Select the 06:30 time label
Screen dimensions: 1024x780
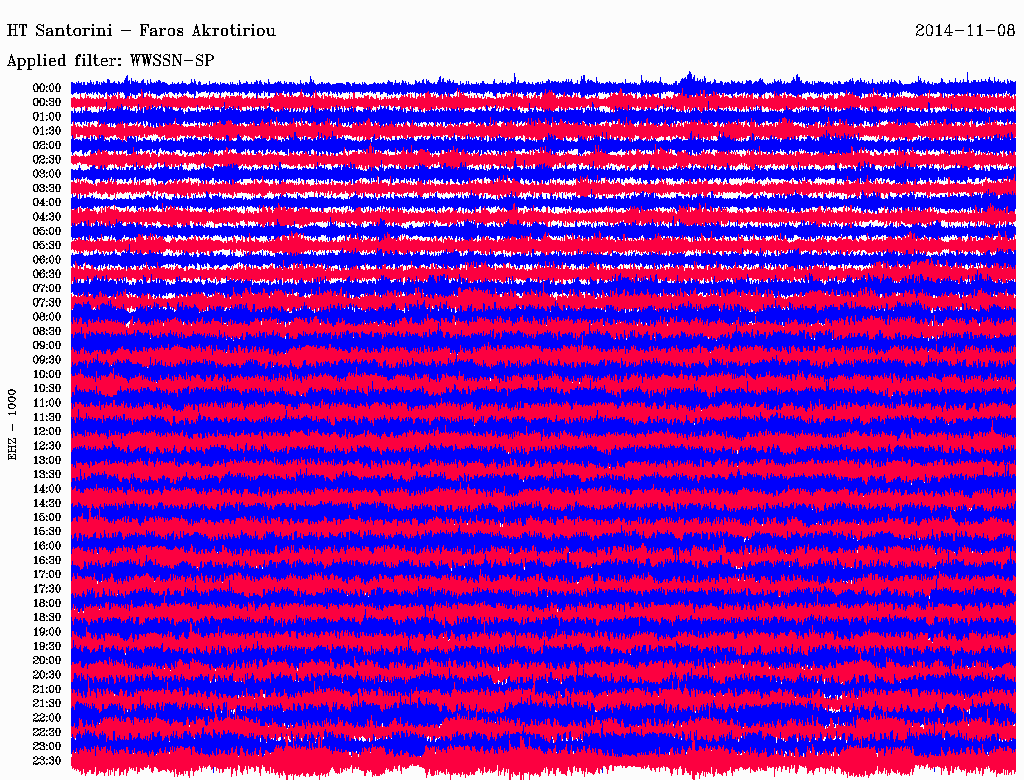point(47,274)
